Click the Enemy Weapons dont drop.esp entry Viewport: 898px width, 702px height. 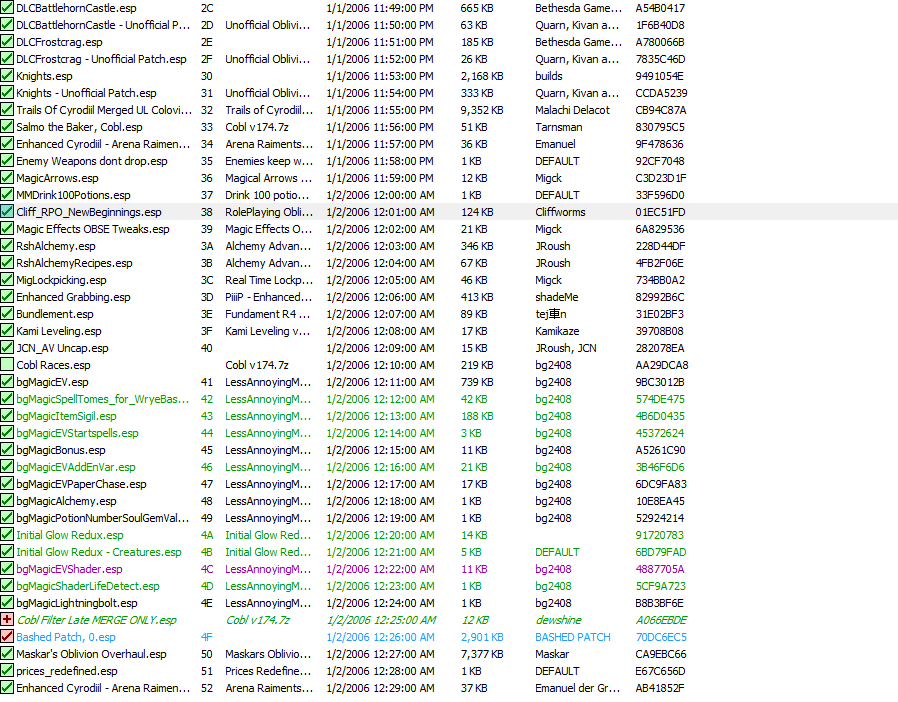pos(92,161)
